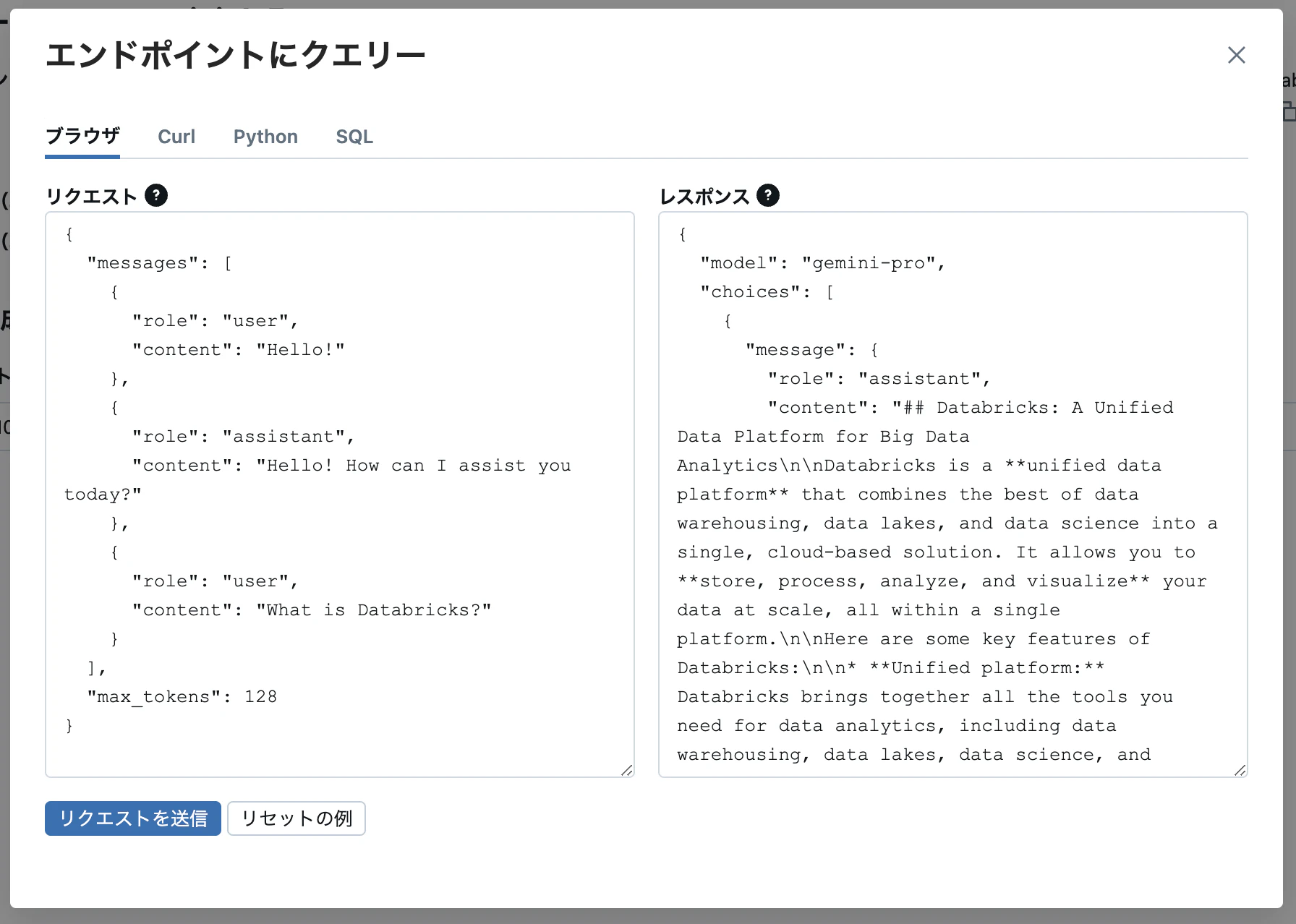Click the "What is Databricks?" content line

(x=312, y=610)
